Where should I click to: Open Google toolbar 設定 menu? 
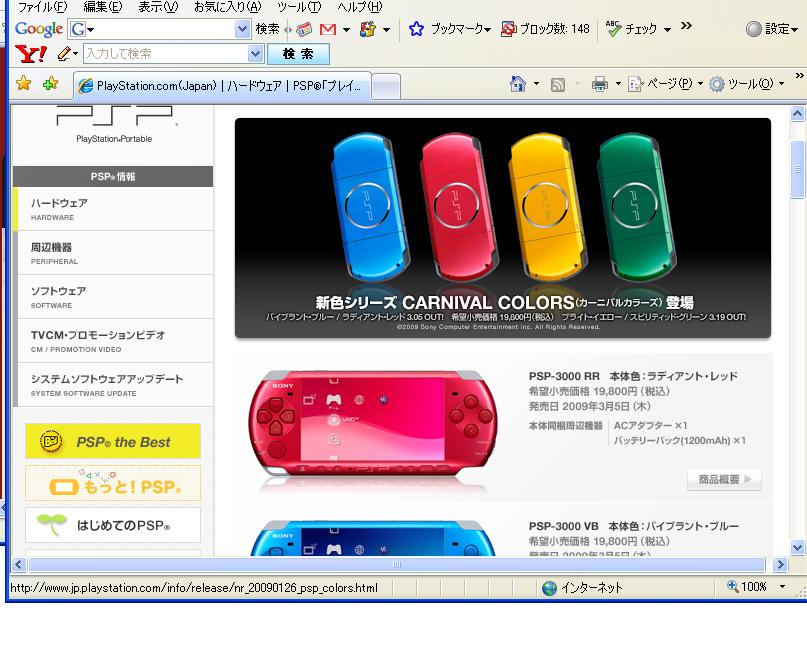pos(772,29)
